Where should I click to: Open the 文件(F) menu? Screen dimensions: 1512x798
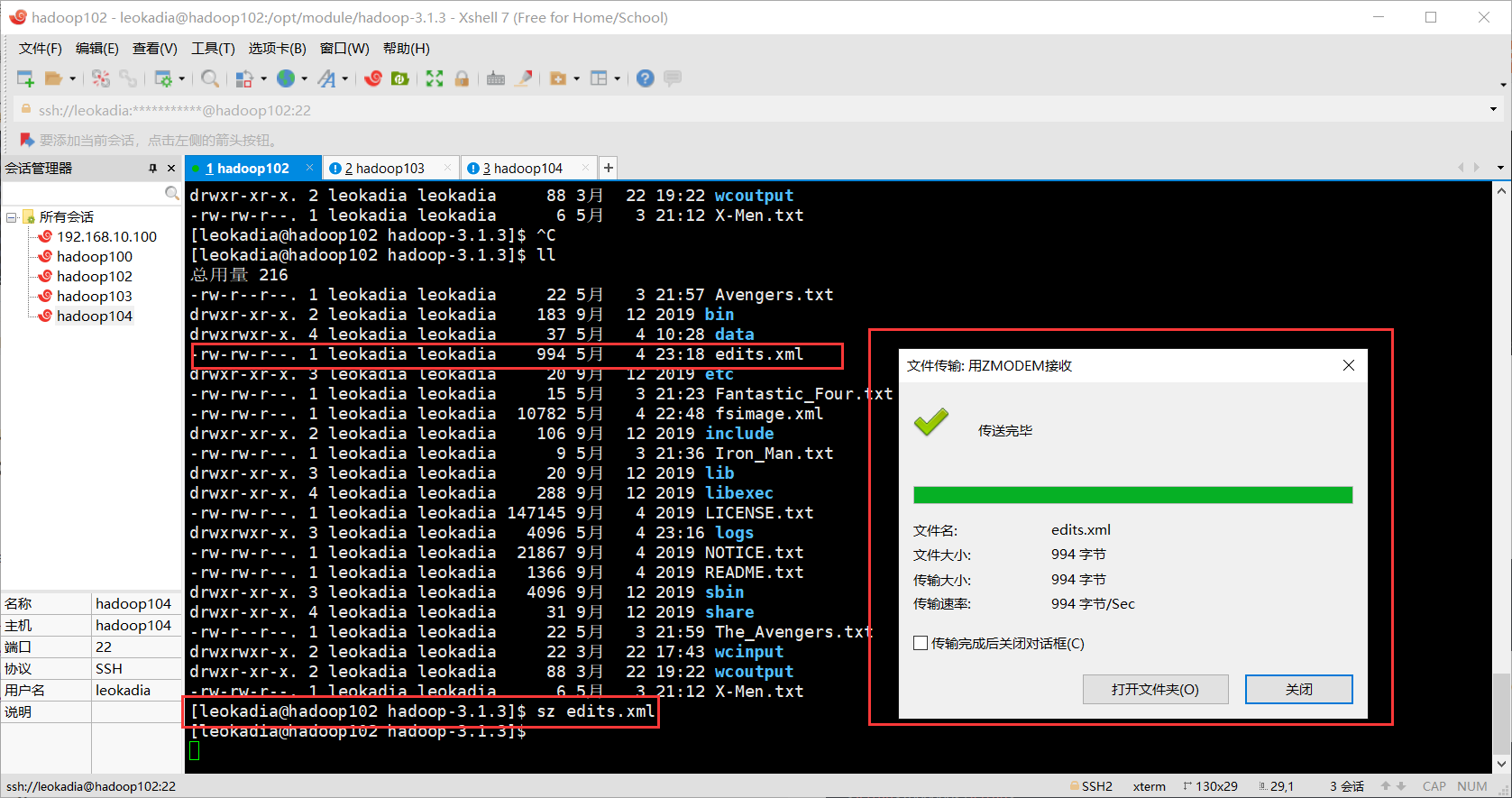click(41, 49)
